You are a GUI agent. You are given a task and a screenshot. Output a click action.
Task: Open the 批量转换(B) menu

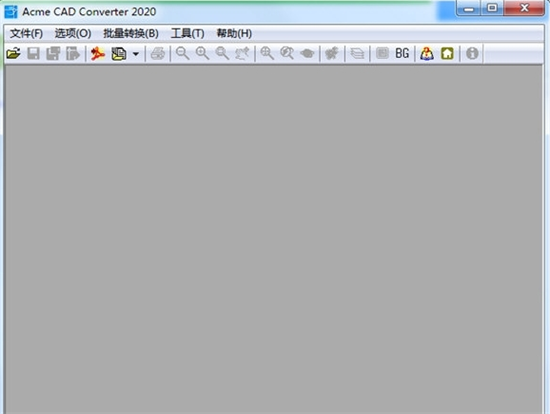pyautogui.click(x=131, y=34)
